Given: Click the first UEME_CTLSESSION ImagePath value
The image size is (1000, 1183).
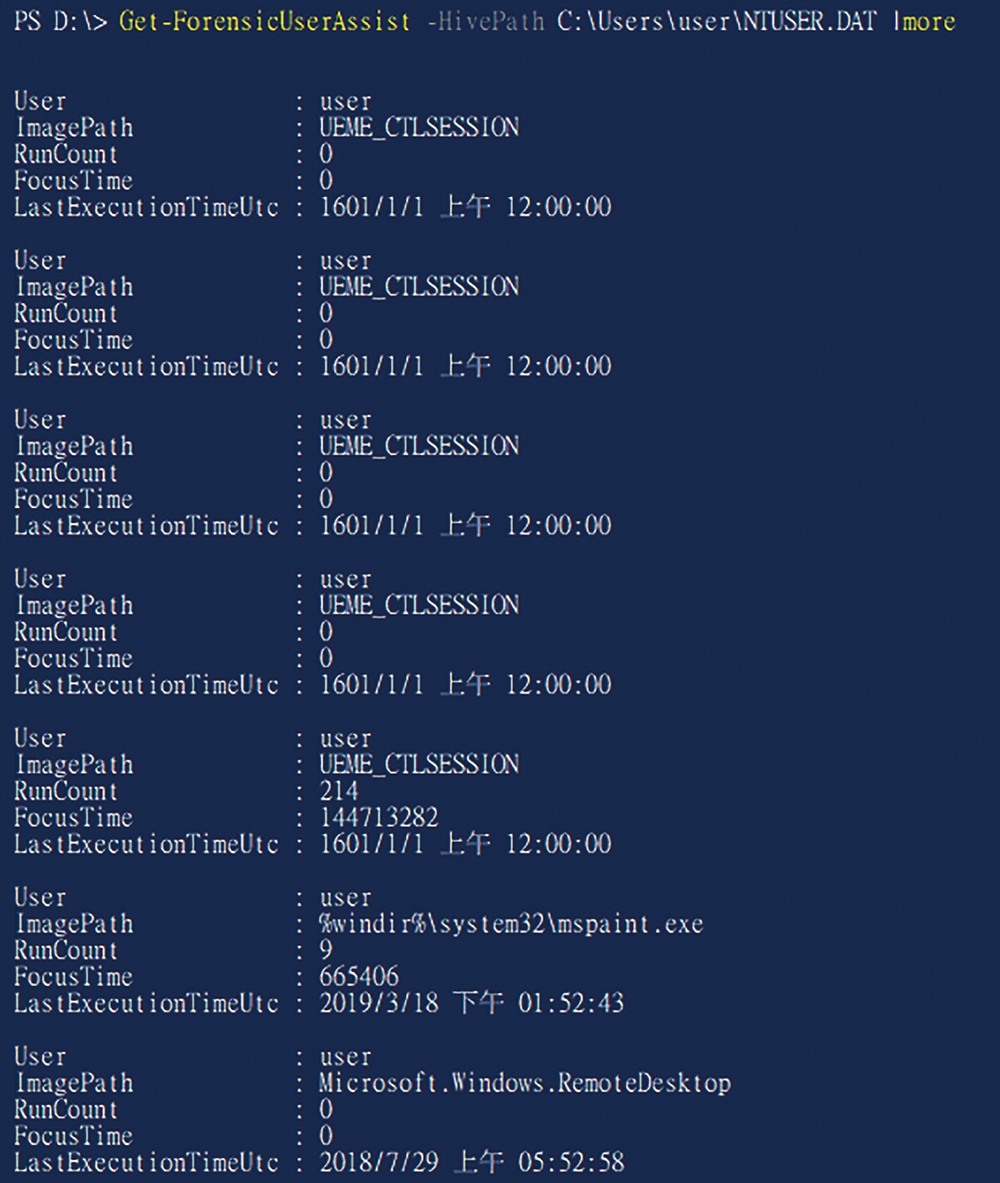Looking at the screenshot, I should [x=419, y=127].
